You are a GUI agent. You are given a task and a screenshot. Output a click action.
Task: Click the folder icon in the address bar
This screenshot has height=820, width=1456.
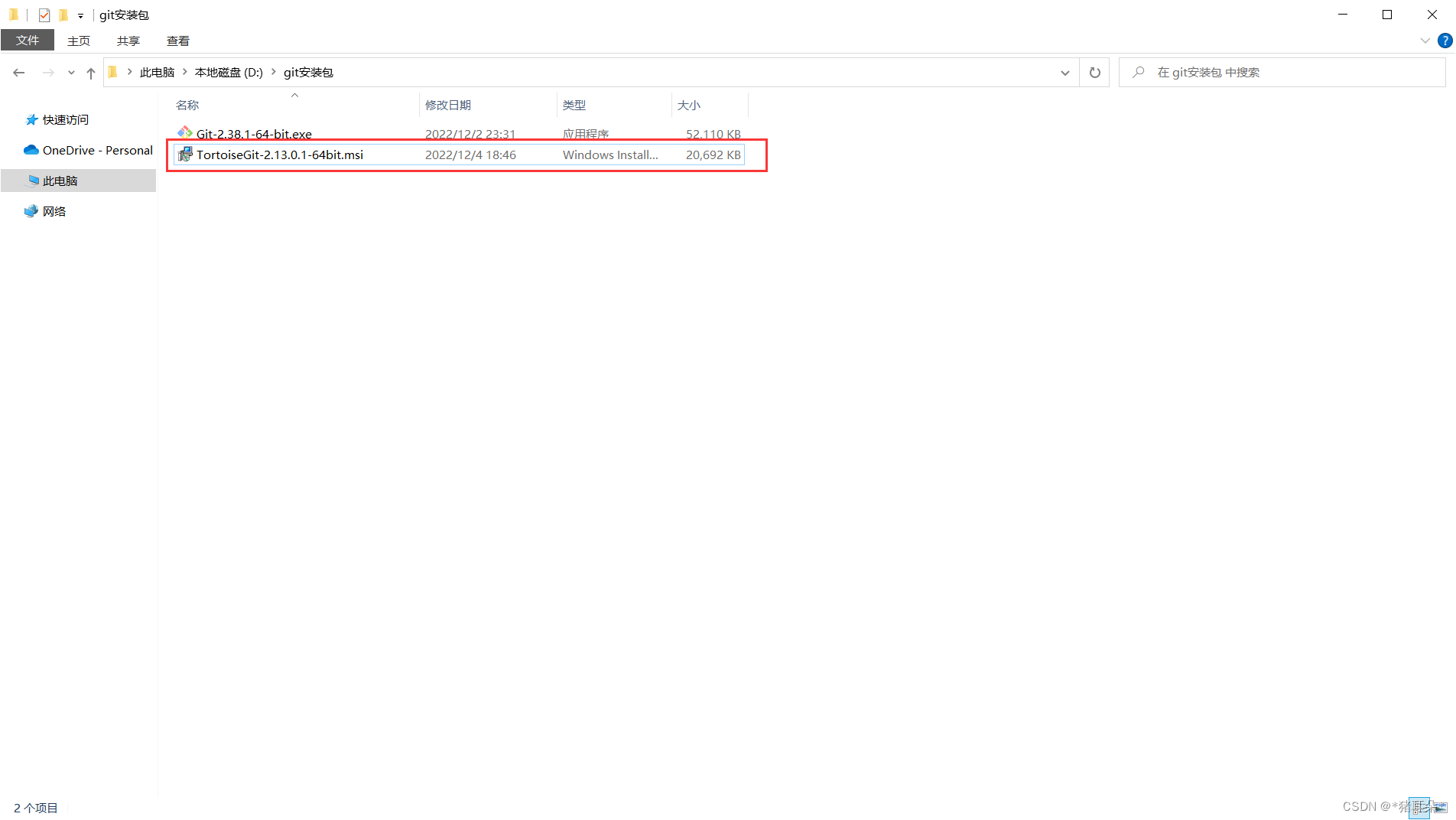pyautogui.click(x=113, y=73)
